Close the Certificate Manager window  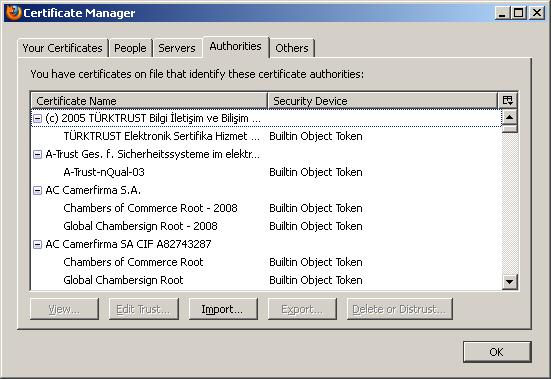click(537, 13)
